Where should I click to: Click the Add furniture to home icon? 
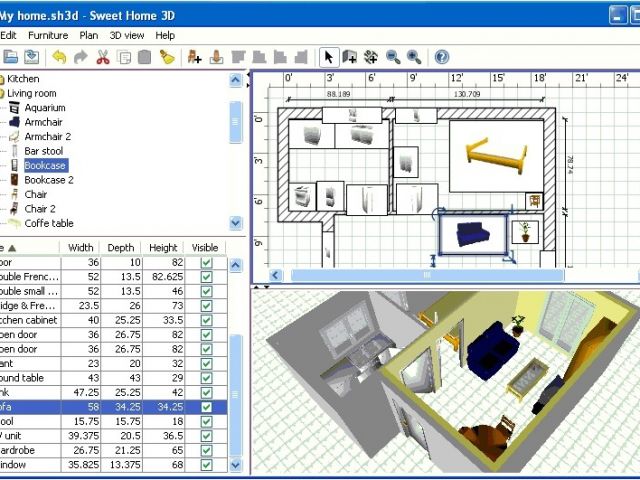(194, 57)
